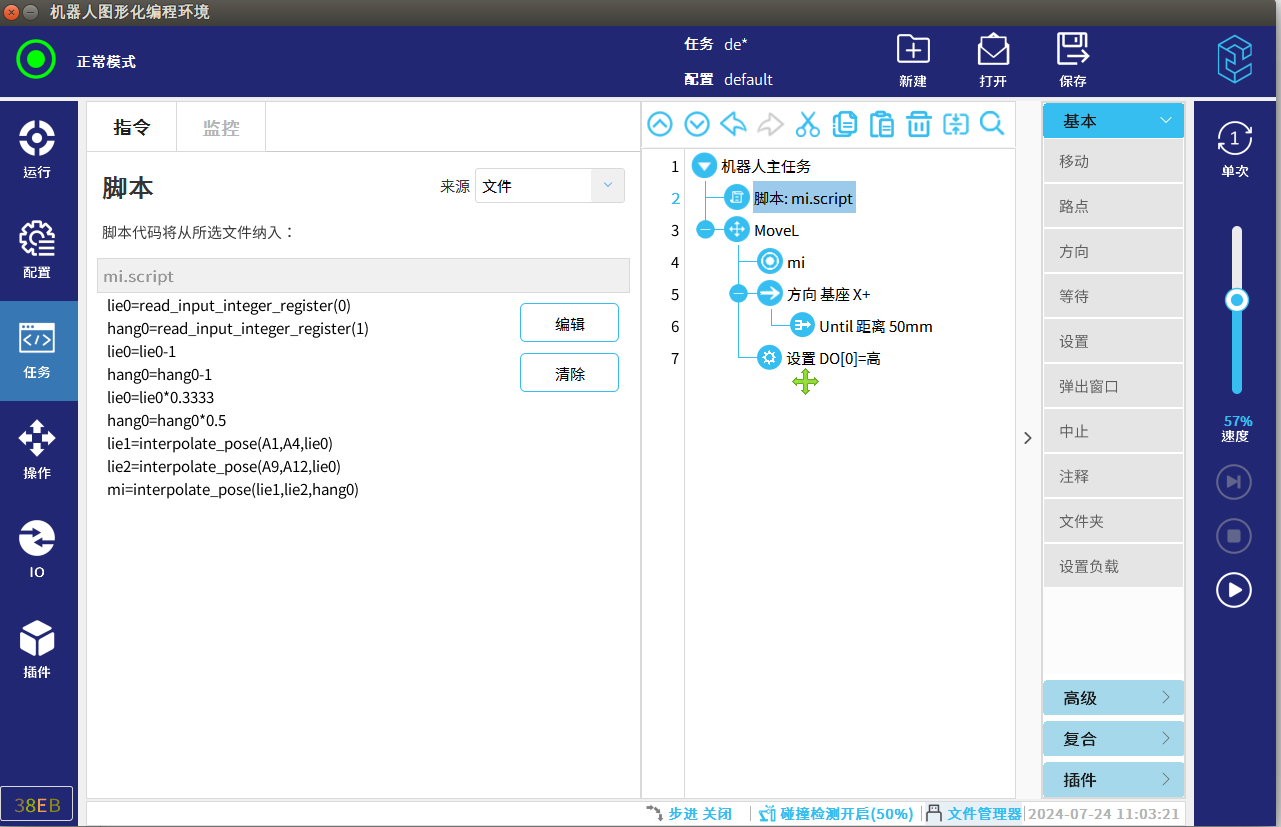Open the IO panel in sidebar
The height and width of the screenshot is (827, 1281).
coord(37,549)
